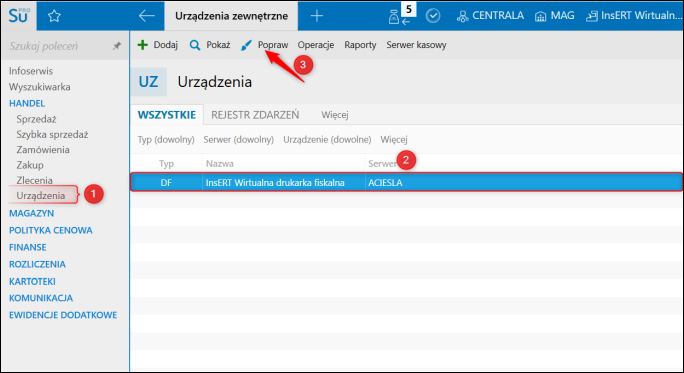
Task: Open favorites via the star icon
Action: (x=54, y=16)
